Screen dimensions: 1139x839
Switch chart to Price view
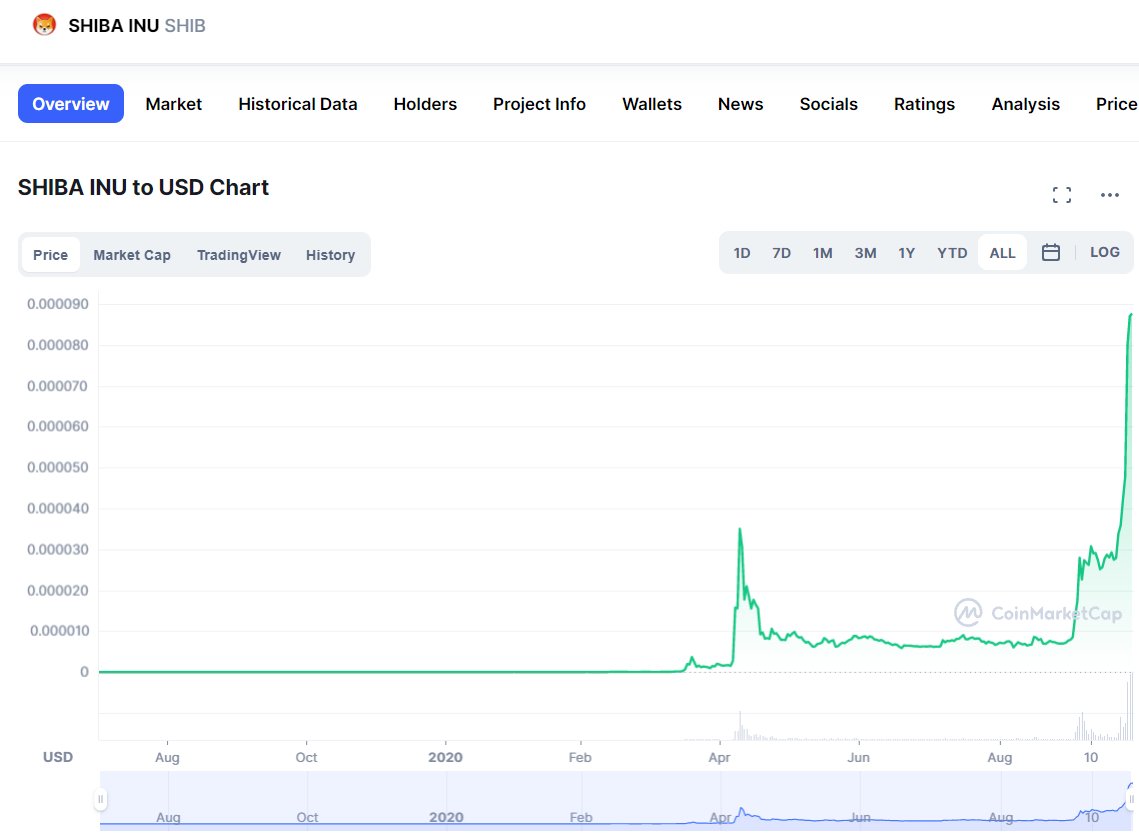(x=50, y=255)
